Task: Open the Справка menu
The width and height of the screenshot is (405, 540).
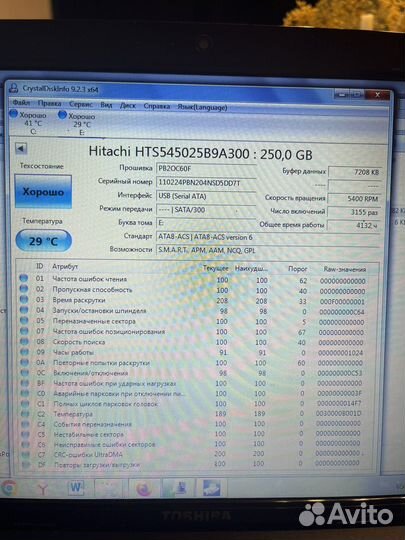Action: [x=157, y=106]
